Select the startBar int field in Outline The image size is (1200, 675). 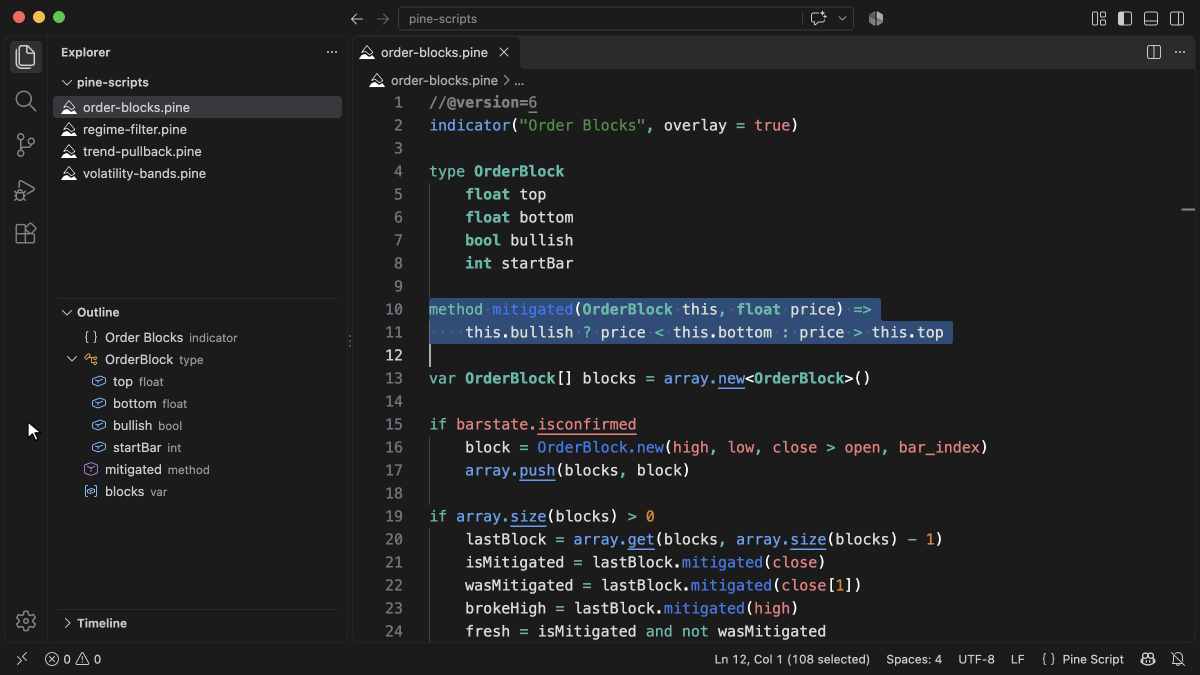198,447
